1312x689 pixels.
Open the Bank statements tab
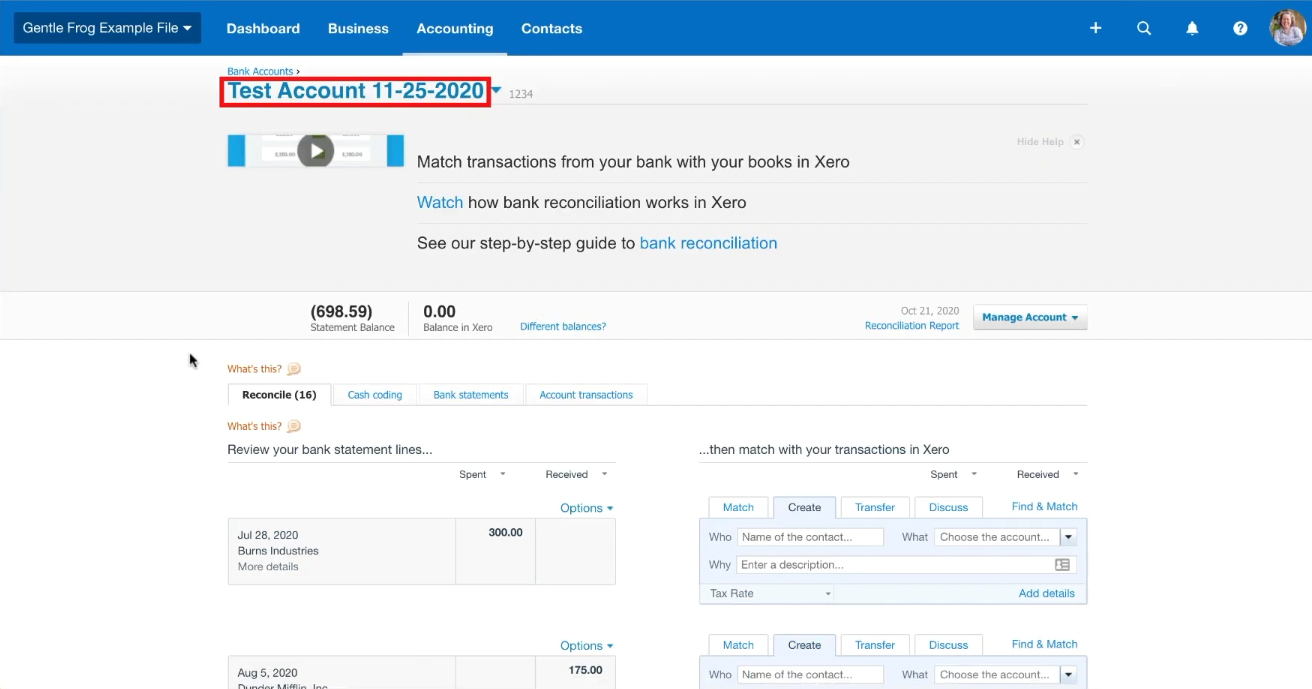tap(471, 395)
